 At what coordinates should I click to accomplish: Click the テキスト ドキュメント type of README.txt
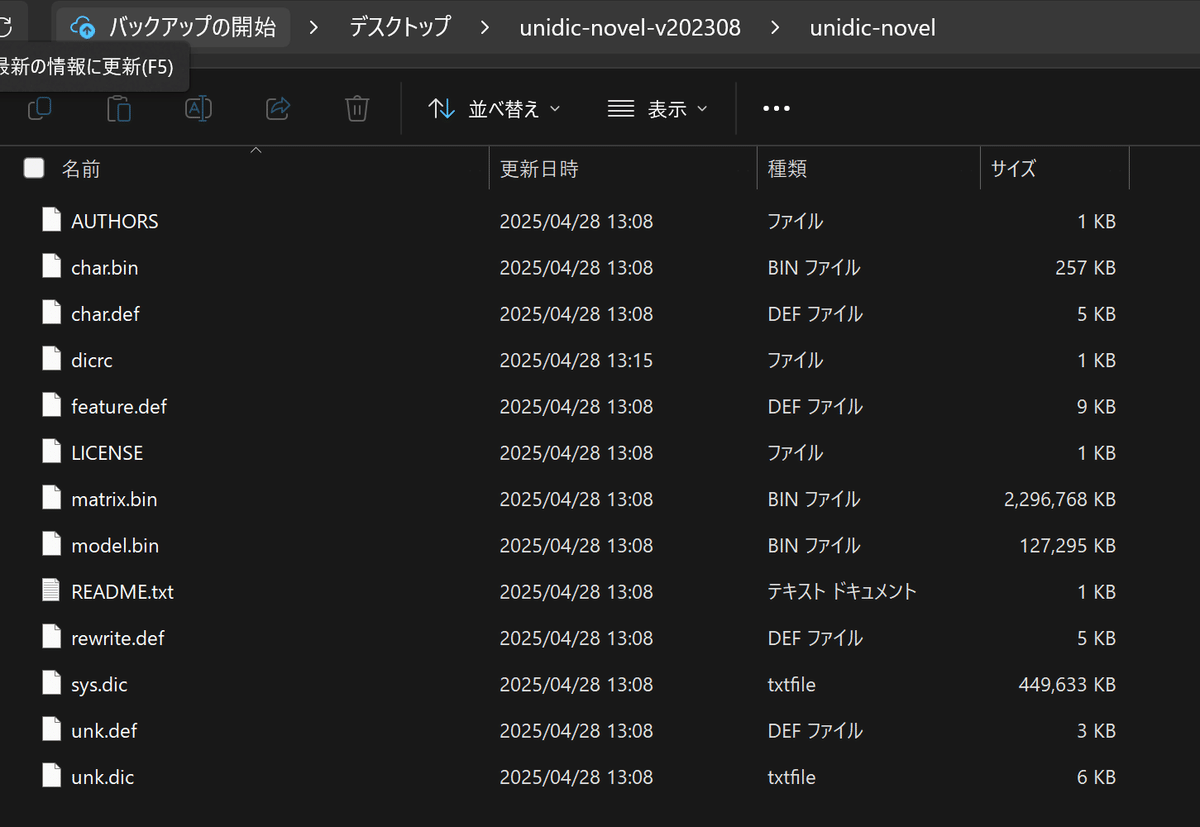(842, 592)
